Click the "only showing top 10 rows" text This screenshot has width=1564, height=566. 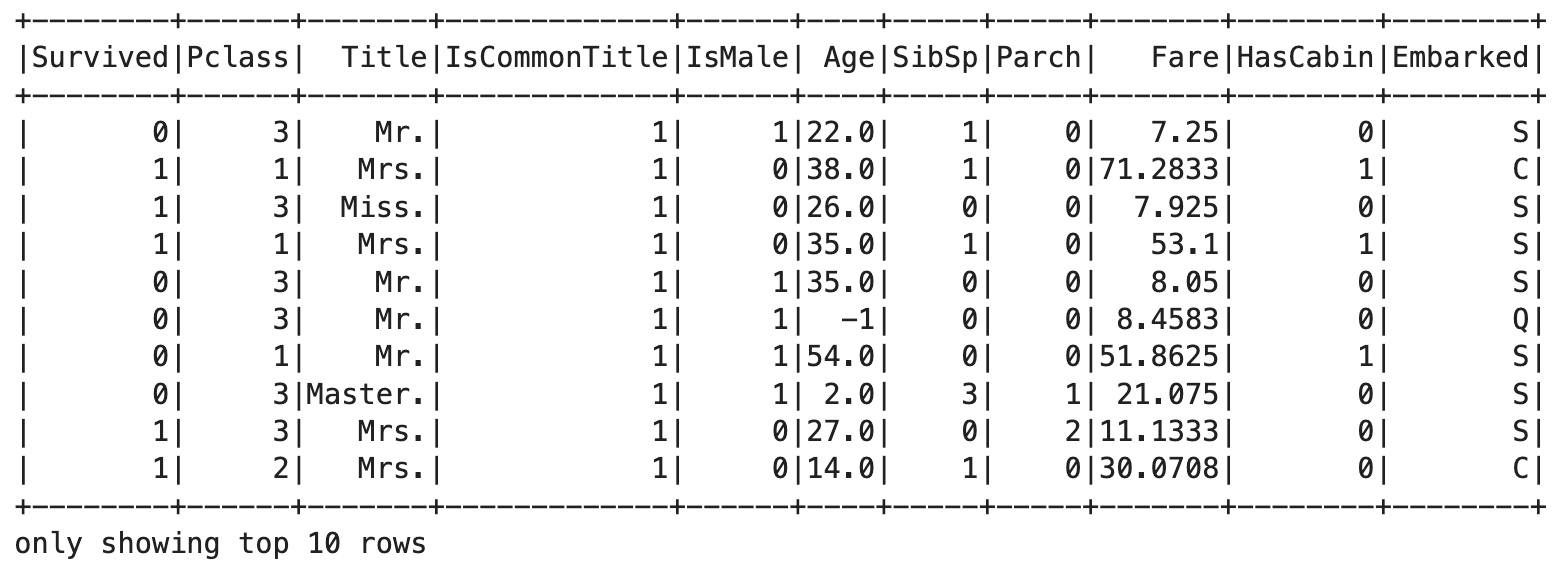click(x=220, y=544)
